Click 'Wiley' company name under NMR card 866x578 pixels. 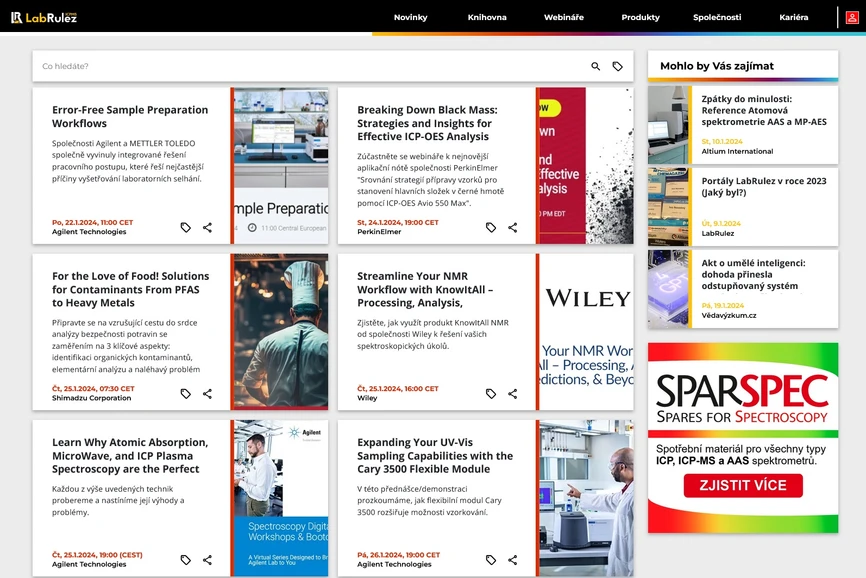(x=367, y=398)
